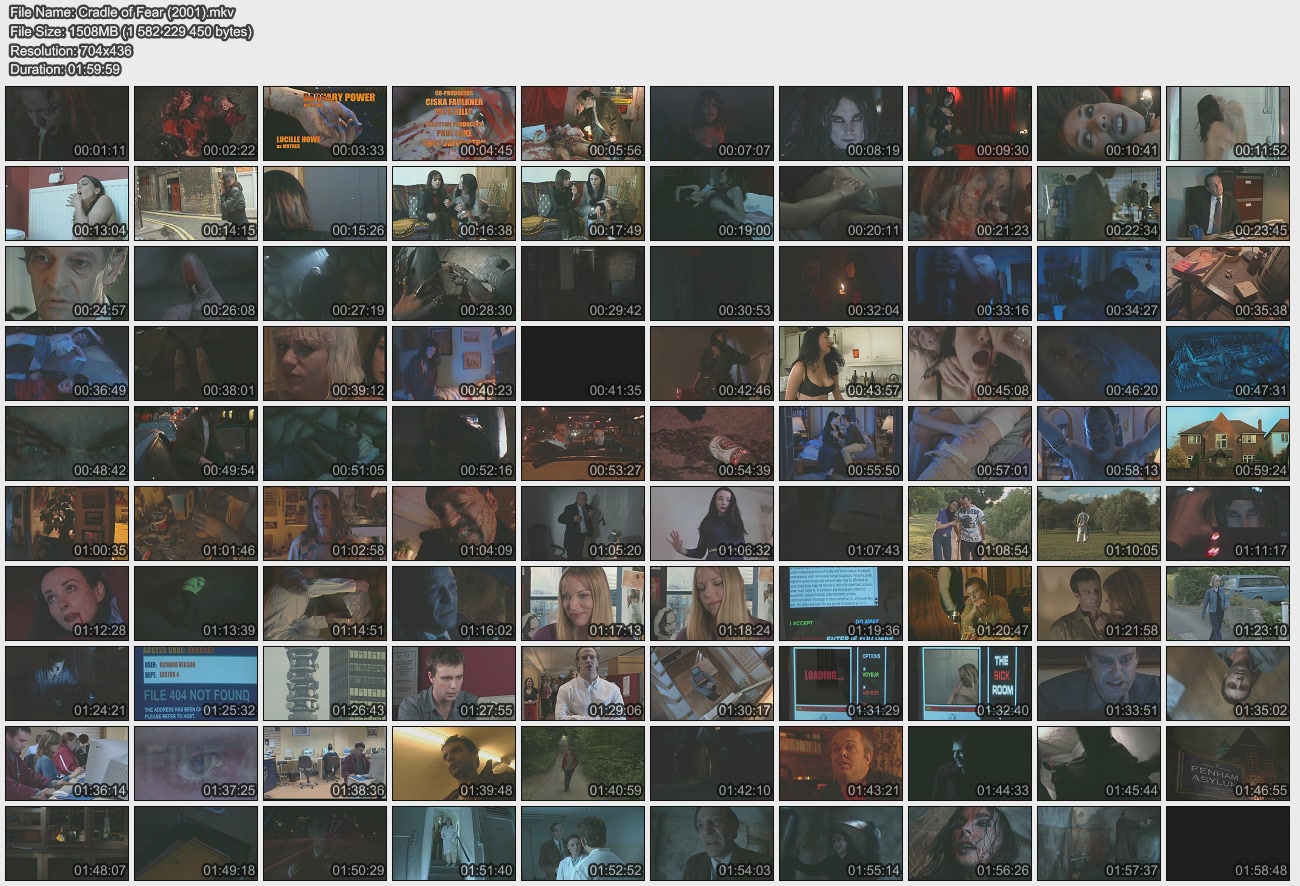Click the close-up face frame at 00:24:57
The width and height of the screenshot is (1300, 886).
point(67,283)
